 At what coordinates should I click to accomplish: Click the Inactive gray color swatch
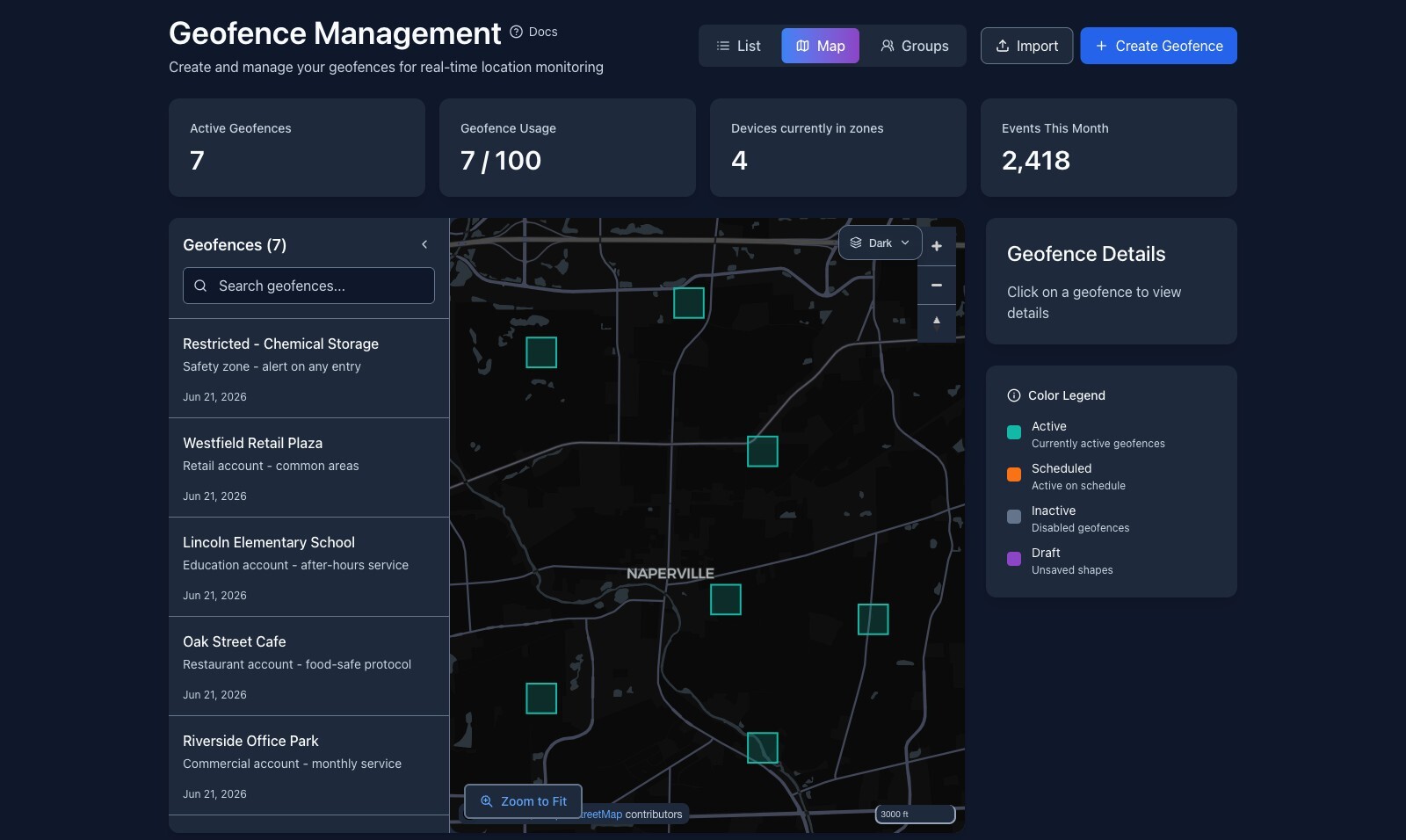point(1014,517)
